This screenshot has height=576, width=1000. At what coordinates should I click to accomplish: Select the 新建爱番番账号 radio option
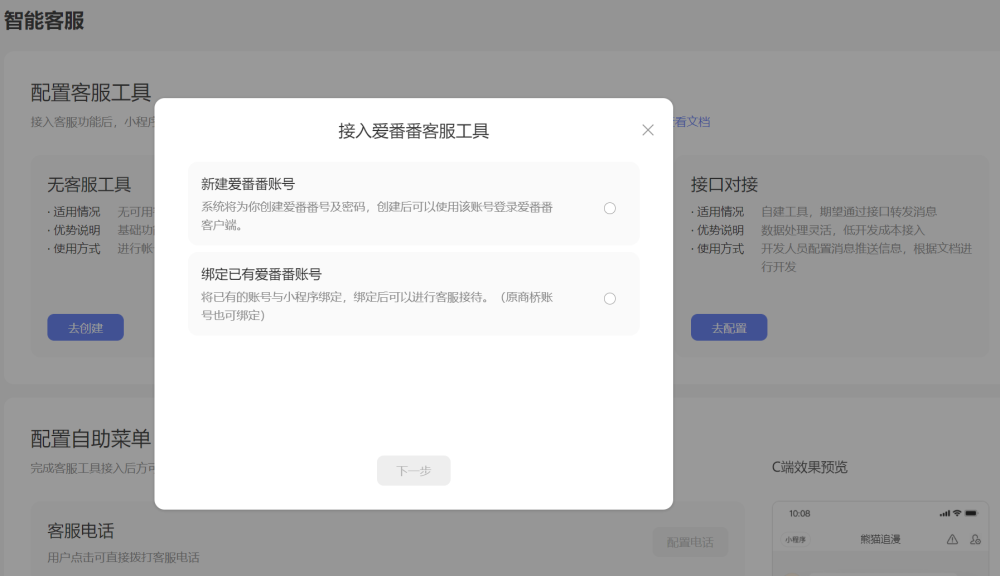point(610,208)
